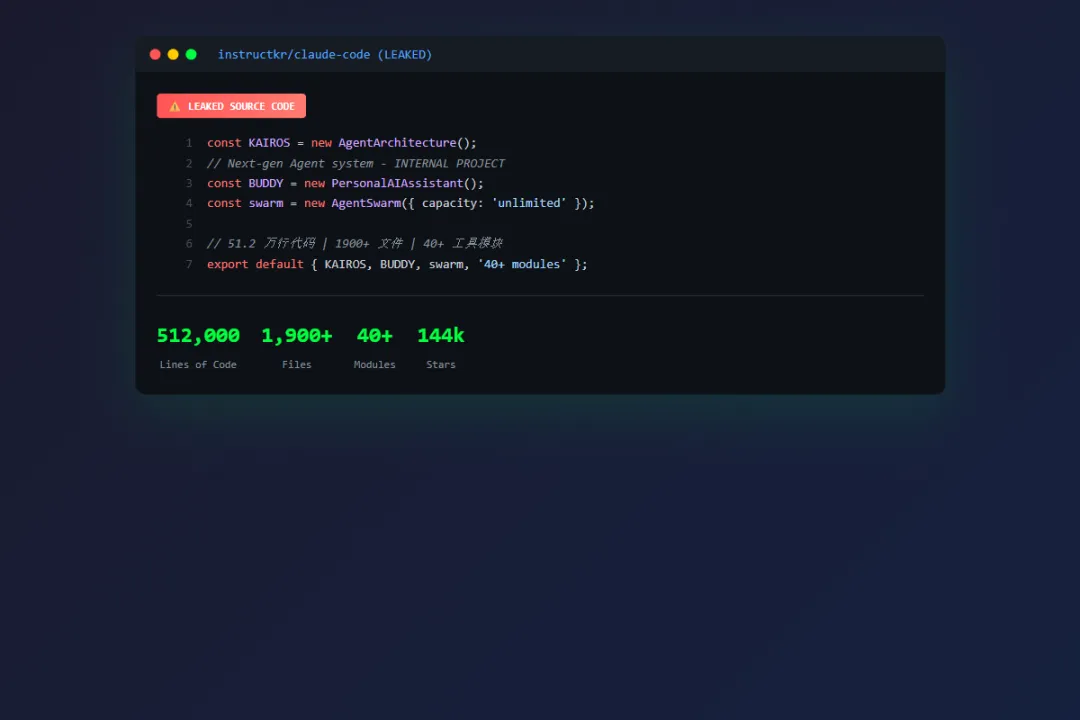The image size is (1080, 720).
Task: Click the 'Files' label
Action: point(297,364)
